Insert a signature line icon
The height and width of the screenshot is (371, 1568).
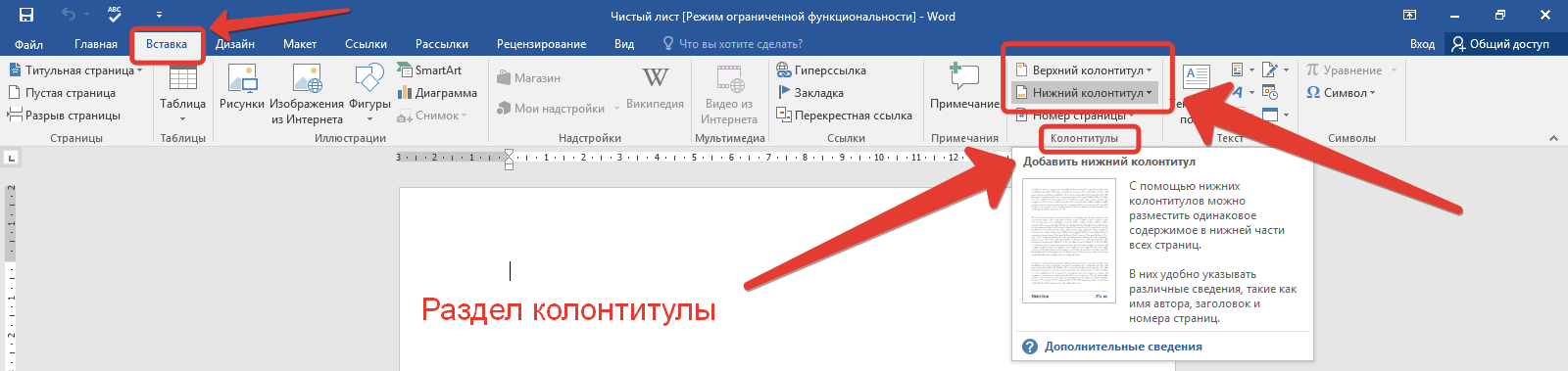[x=1270, y=70]
